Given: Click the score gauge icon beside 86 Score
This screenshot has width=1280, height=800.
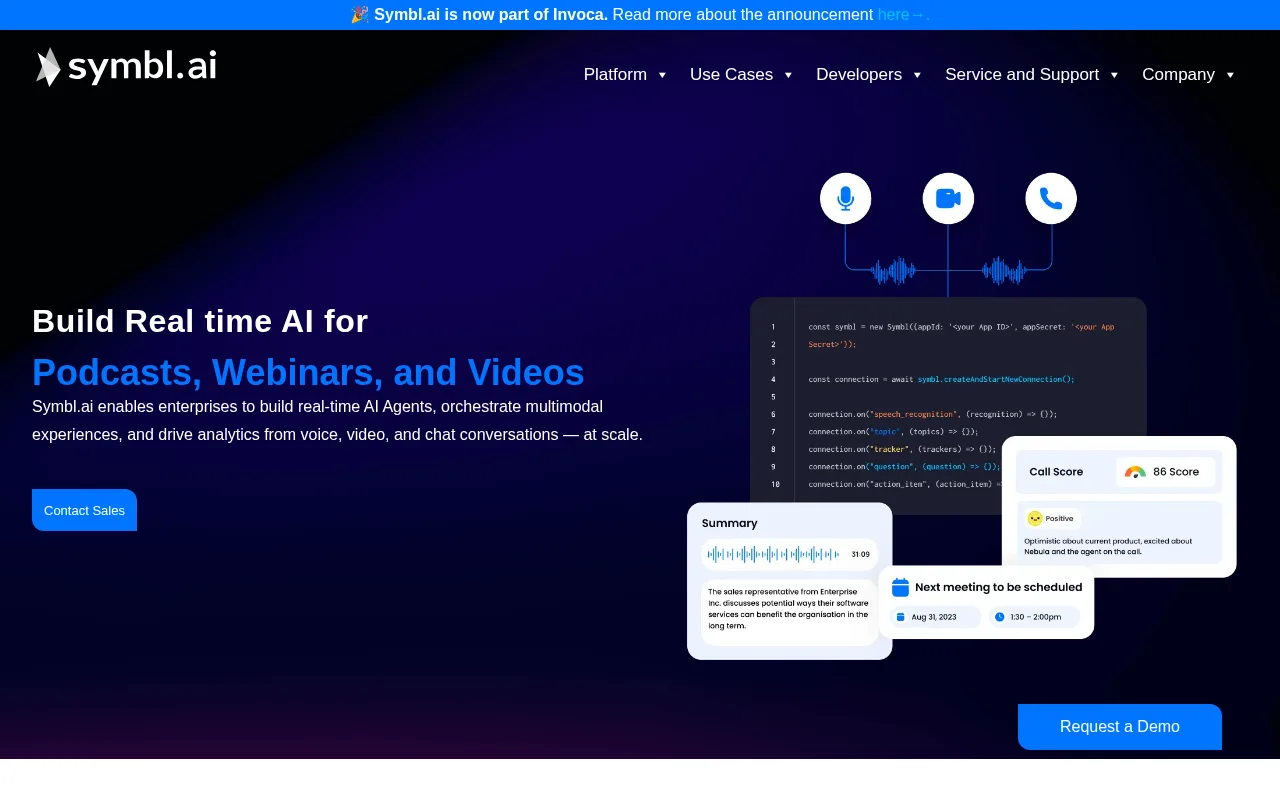Looking at the screenshot, I should point(1135,472).
